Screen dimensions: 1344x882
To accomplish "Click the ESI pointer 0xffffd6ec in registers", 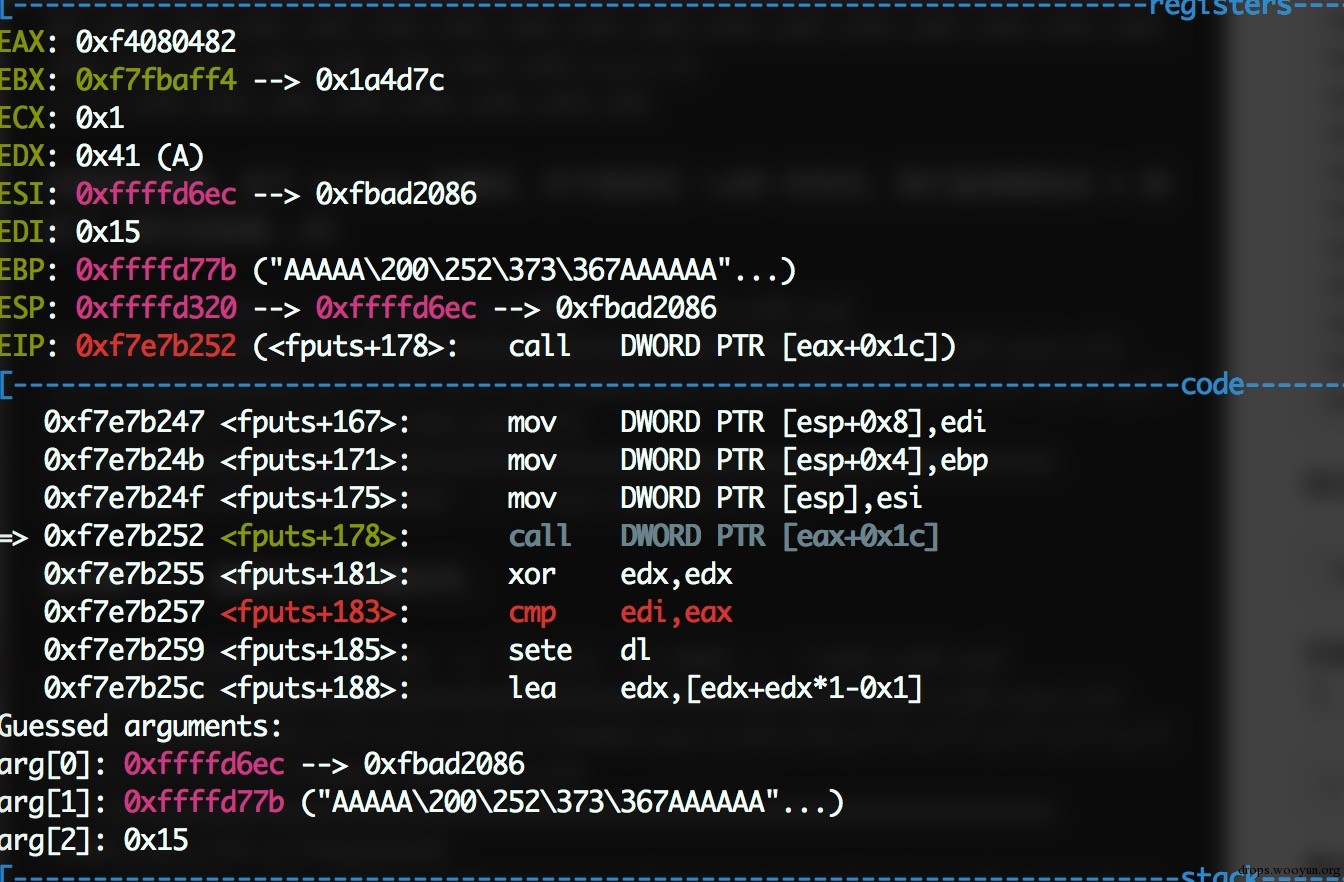I will pos(156,194).
